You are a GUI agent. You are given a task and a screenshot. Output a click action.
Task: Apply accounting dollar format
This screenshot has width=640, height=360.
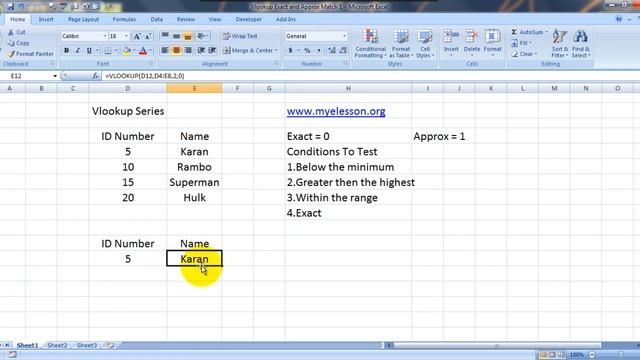pos(290,51)
